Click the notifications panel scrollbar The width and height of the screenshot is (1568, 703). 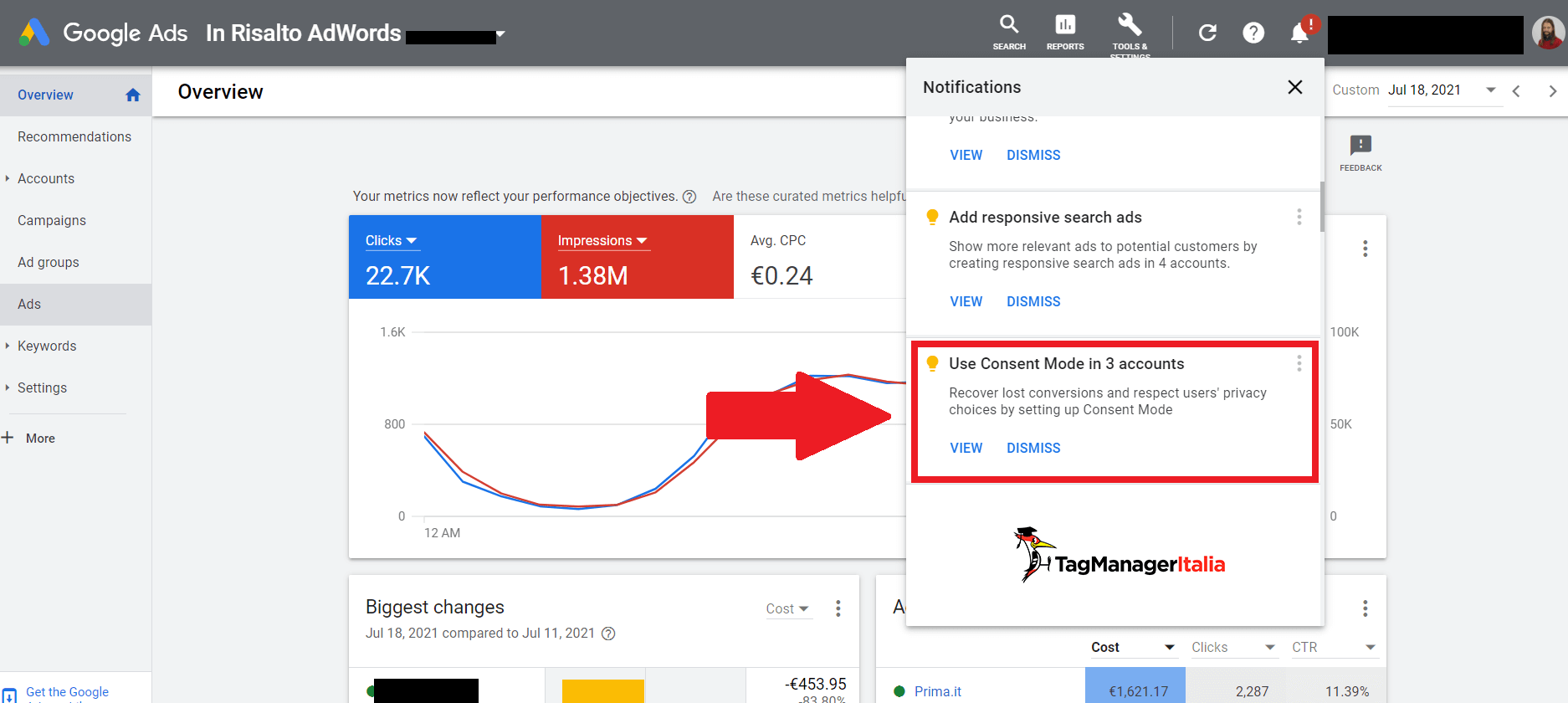point(1322,206)
